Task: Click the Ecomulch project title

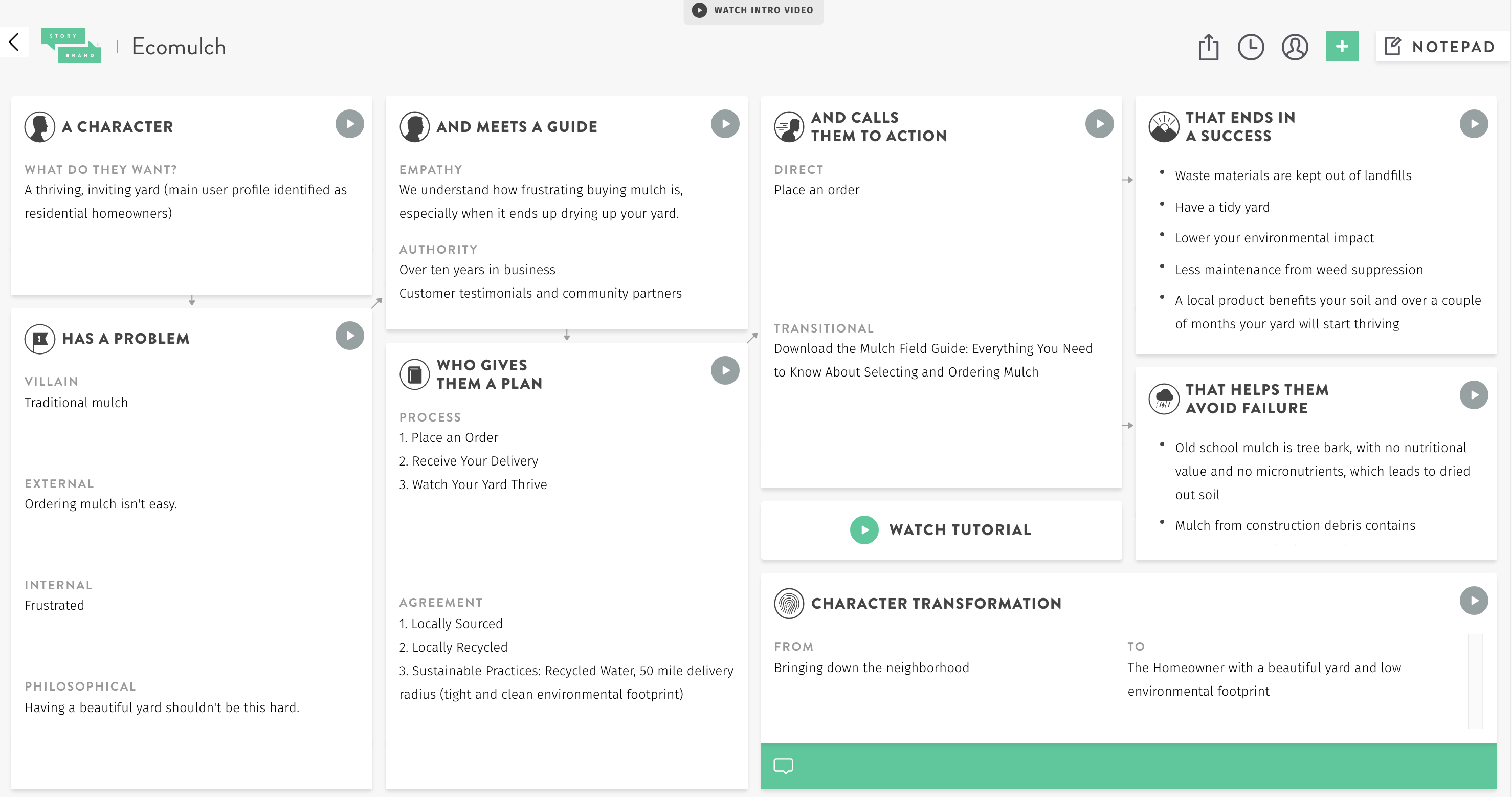Action: click(x=179, y=47)
